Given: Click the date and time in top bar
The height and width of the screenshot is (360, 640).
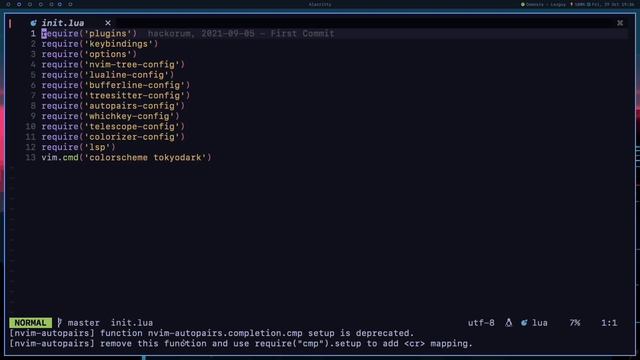Looking at the screenshot, I should pos(613,4).
